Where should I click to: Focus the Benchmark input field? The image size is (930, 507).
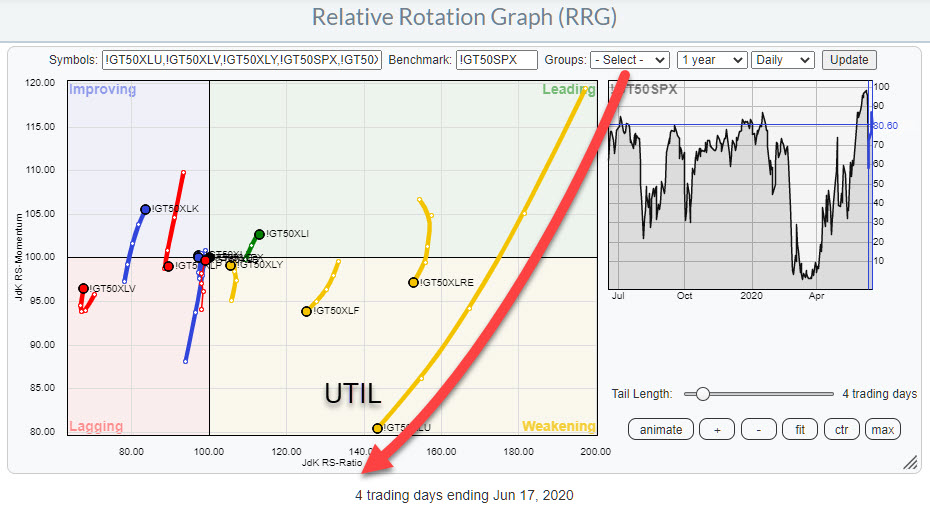point(496,60)
